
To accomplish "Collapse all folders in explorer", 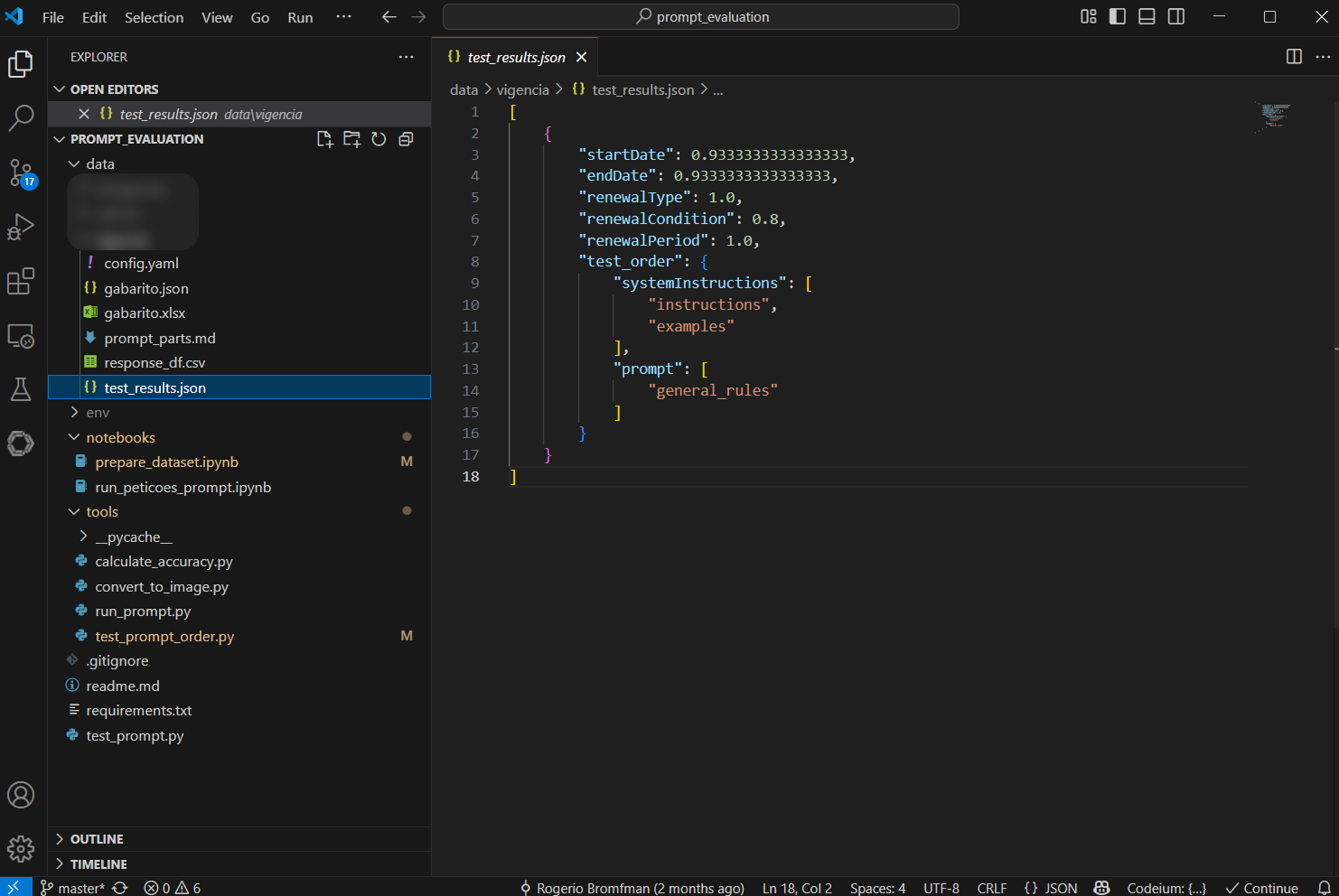I will coord(407,139).
